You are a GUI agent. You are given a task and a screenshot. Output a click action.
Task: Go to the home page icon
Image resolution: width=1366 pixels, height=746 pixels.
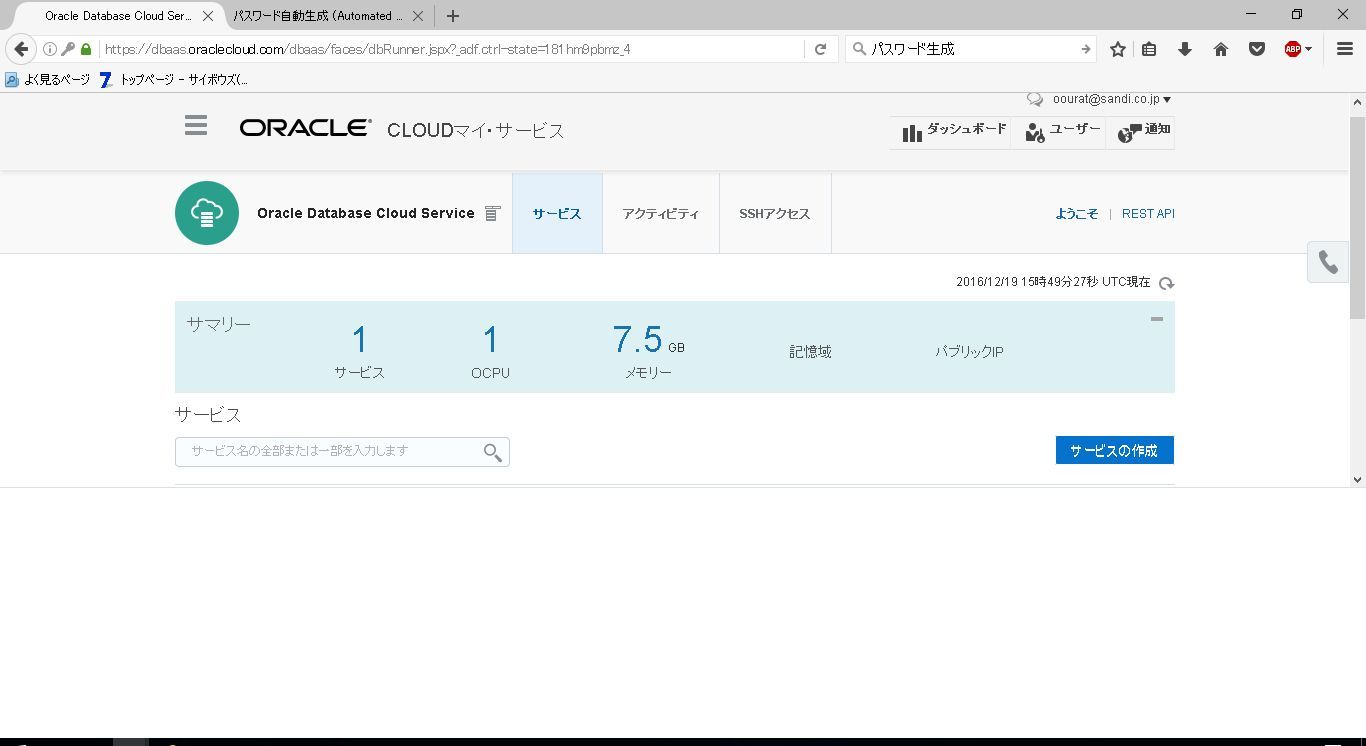(1221, 49)
